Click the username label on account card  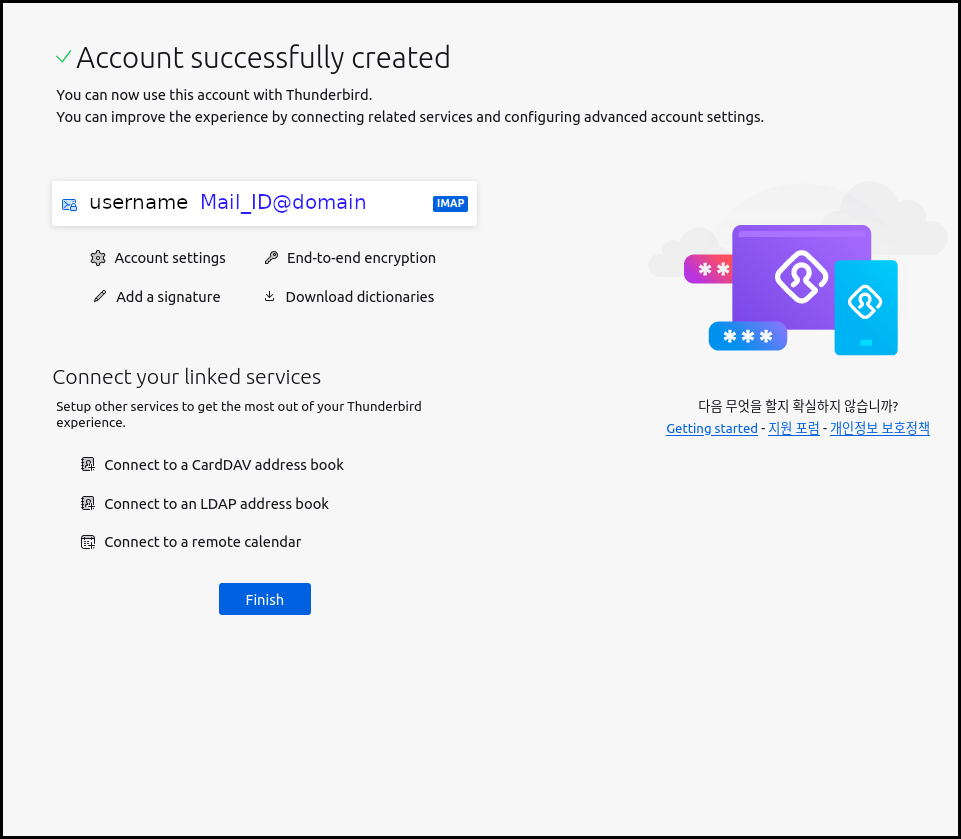tap(139, 202)
